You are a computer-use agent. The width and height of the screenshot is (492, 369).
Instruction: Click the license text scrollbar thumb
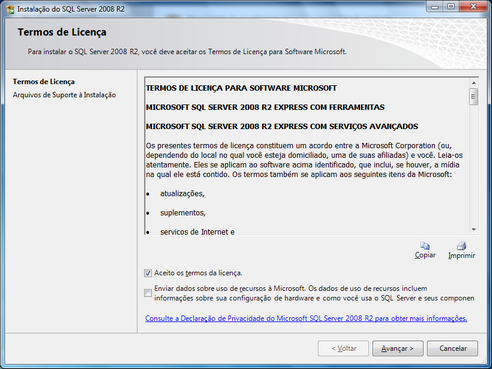[474, 97]
